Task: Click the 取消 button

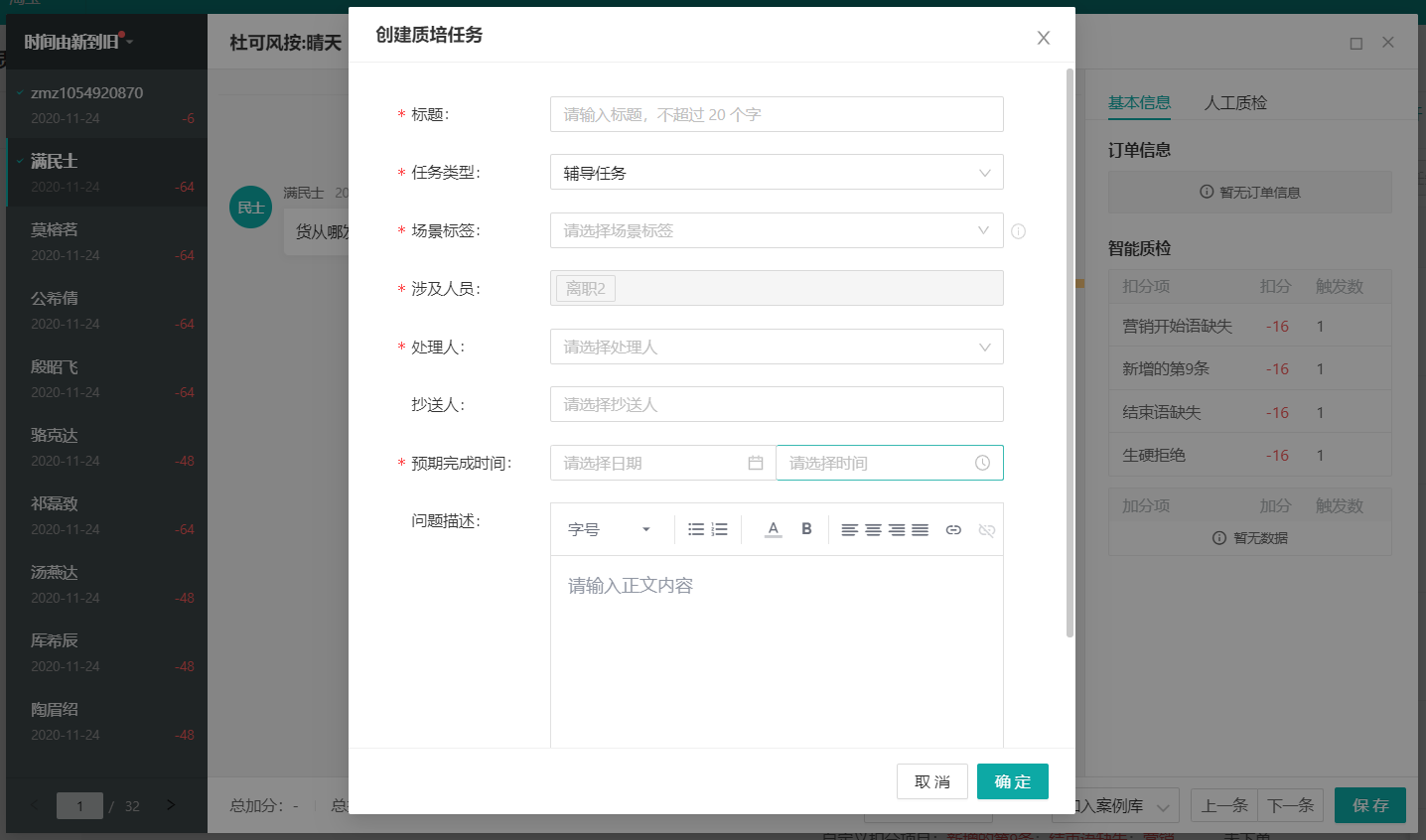Action: [x=932, y=781]
